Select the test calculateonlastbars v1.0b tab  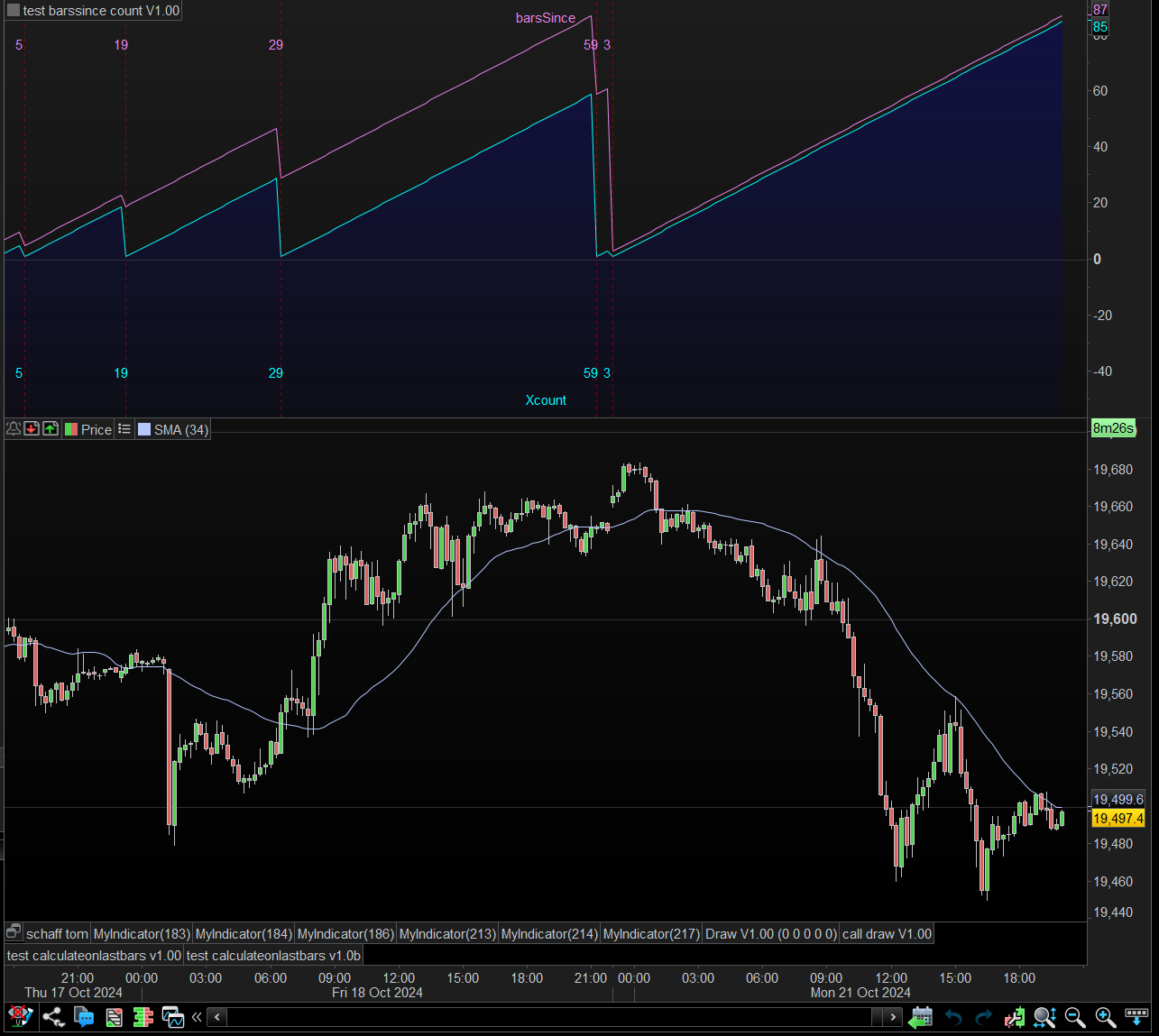(273, 956)
